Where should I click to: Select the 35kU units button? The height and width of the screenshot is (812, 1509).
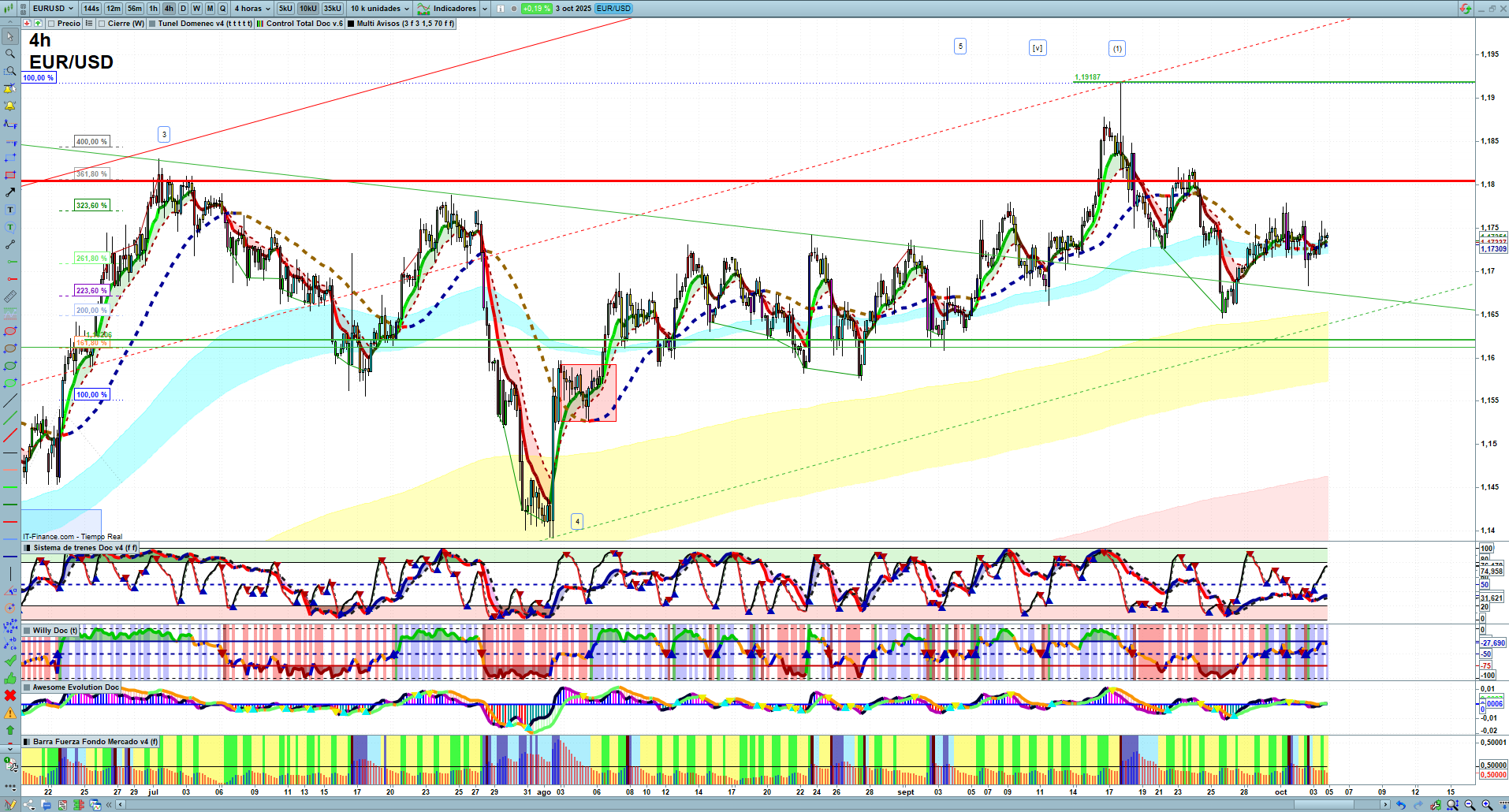coord(333,9)
